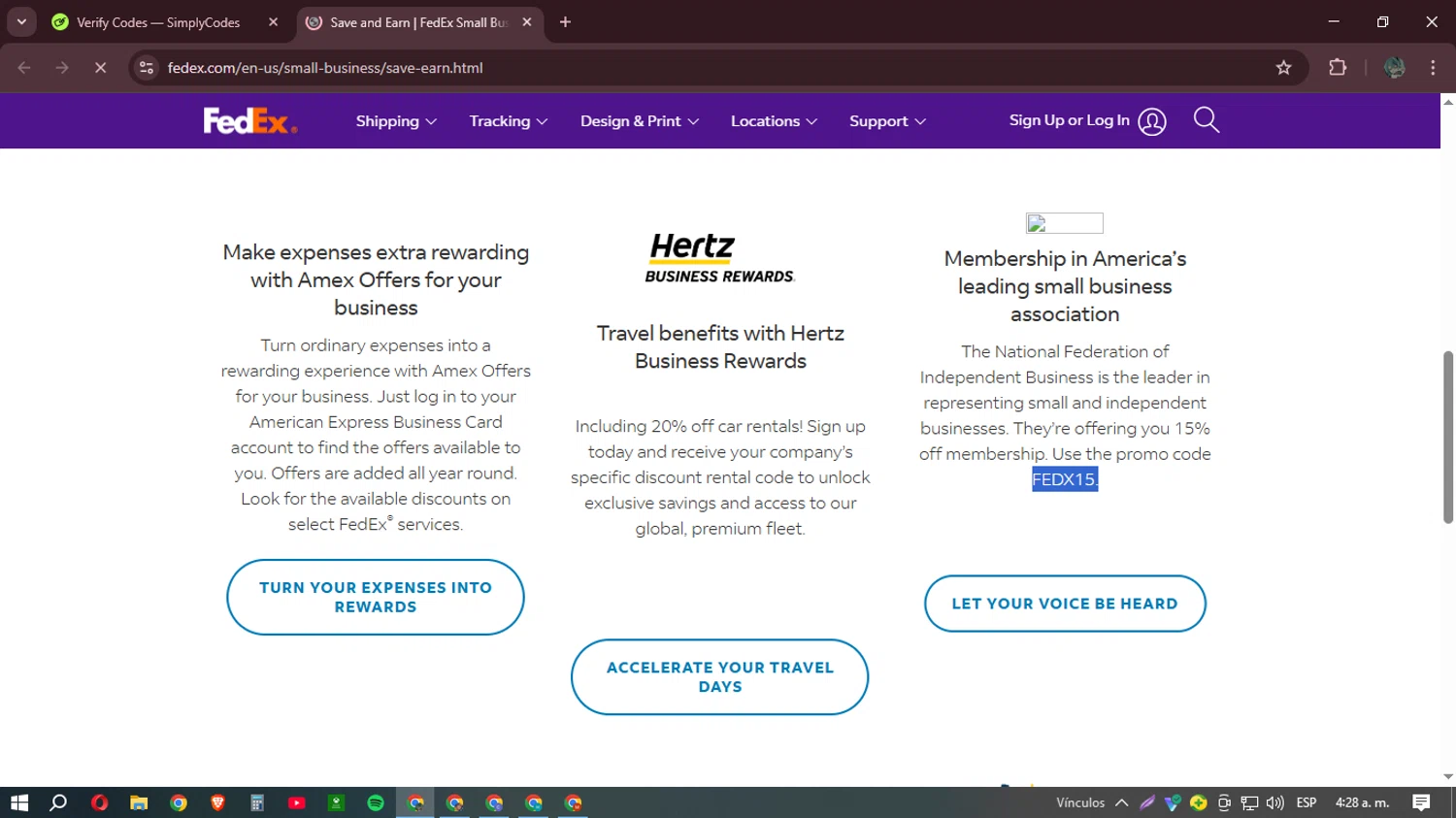Open the FedEx site search magnifier
This screenshot has width=1456, height=818.
(x=1207, y=120)
